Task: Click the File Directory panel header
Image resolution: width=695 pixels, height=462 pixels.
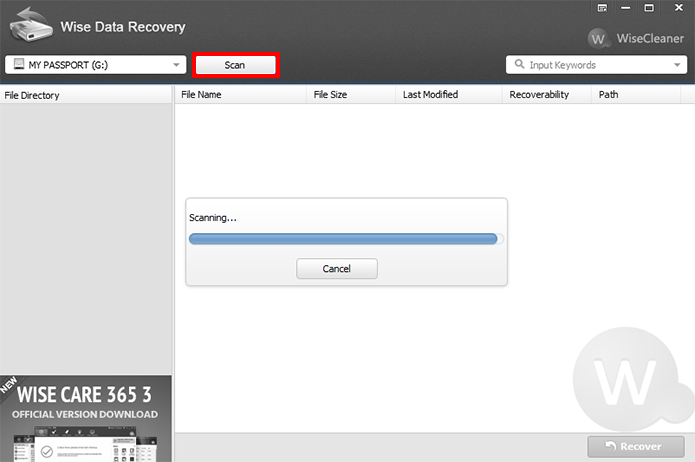Action: (x=86, y=95)
